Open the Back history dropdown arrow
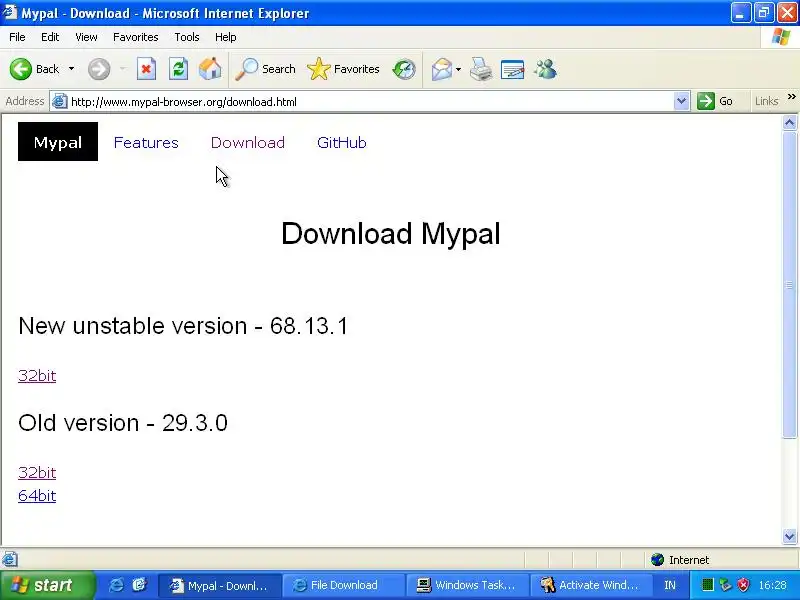The image size is (800, 600). click(71, 69)
